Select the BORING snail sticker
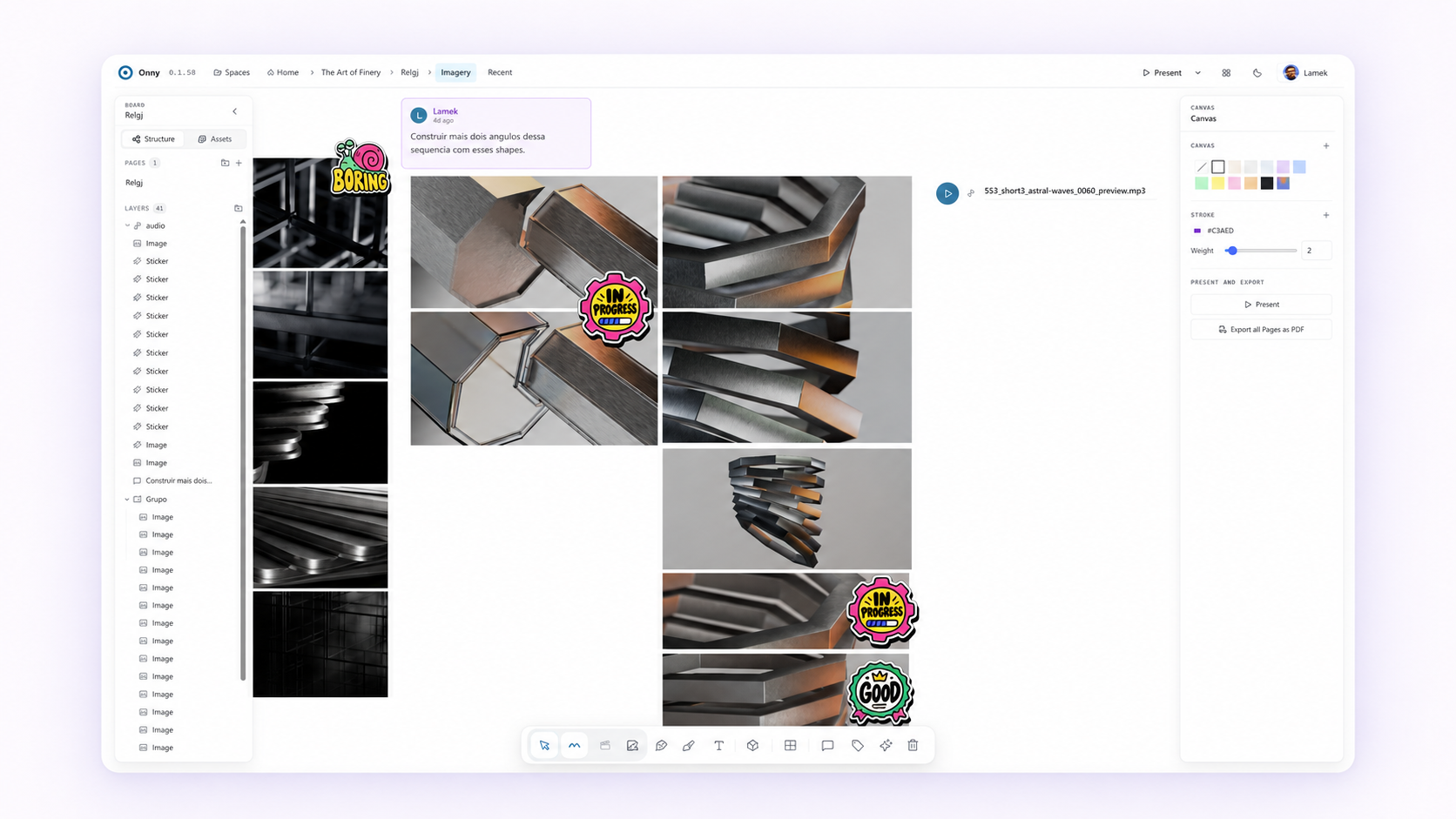1456x819 pixels. coord(360,167)
